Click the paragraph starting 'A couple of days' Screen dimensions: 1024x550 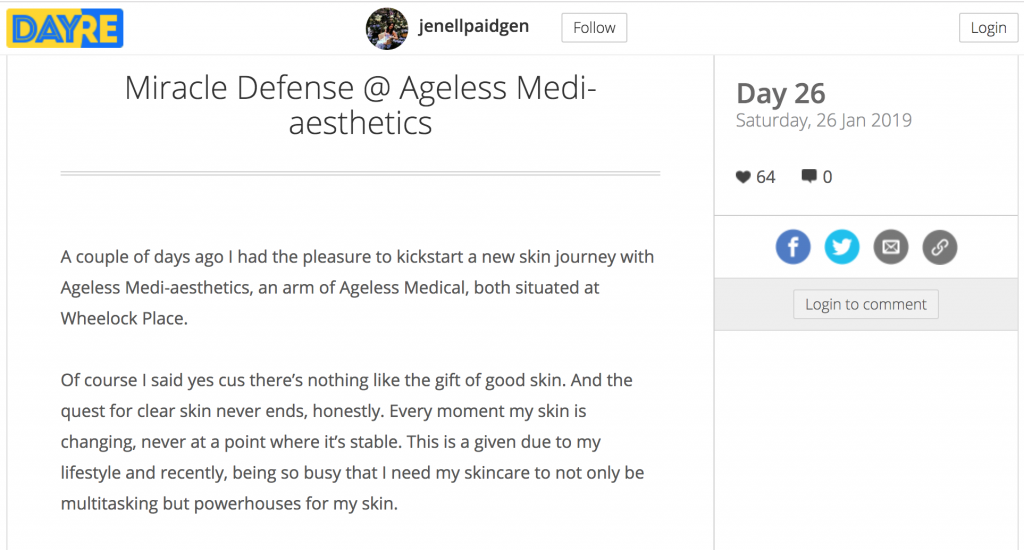(x=357, y=287)
